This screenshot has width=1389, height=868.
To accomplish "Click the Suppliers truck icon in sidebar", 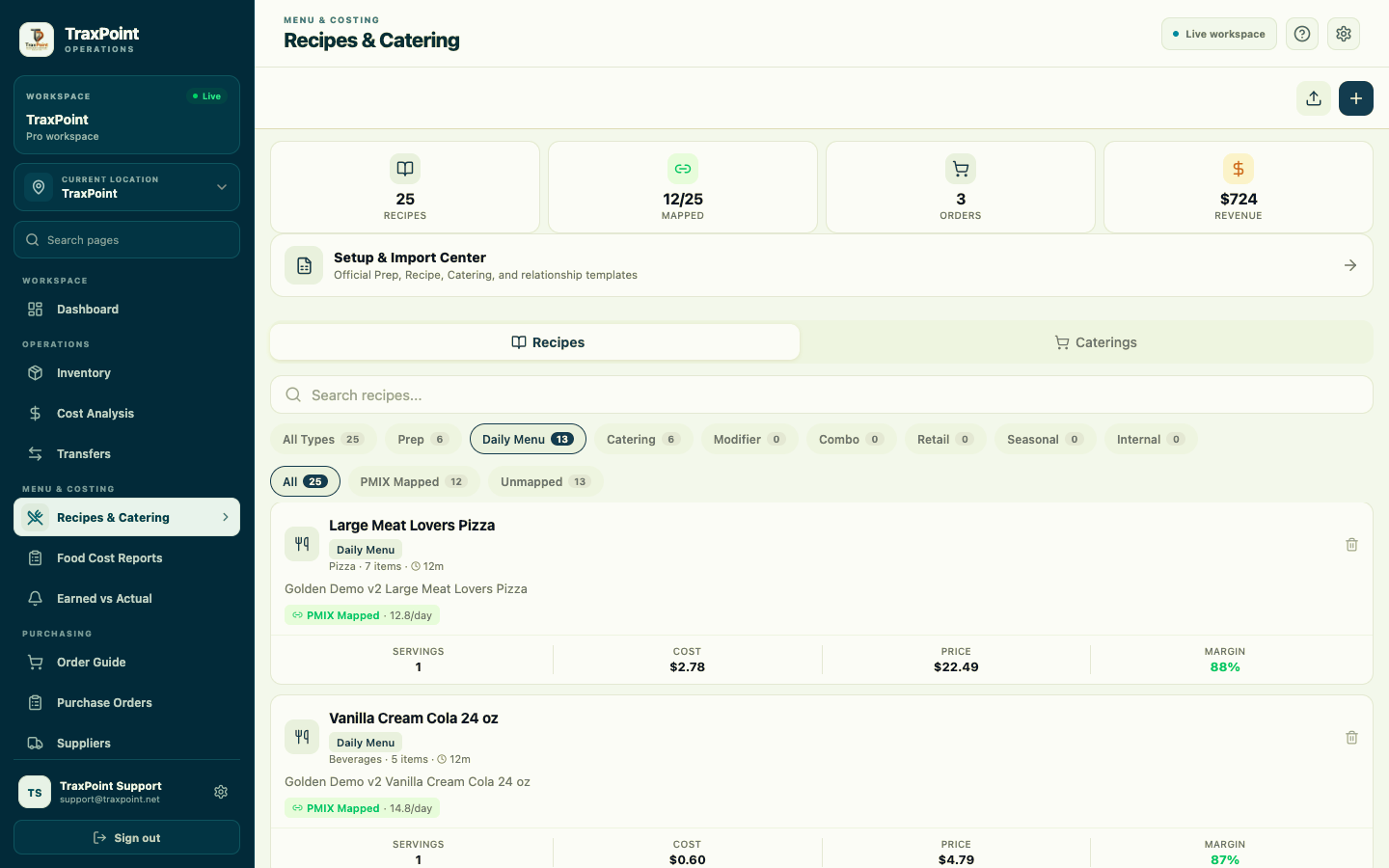I will (x=36, y=744).
